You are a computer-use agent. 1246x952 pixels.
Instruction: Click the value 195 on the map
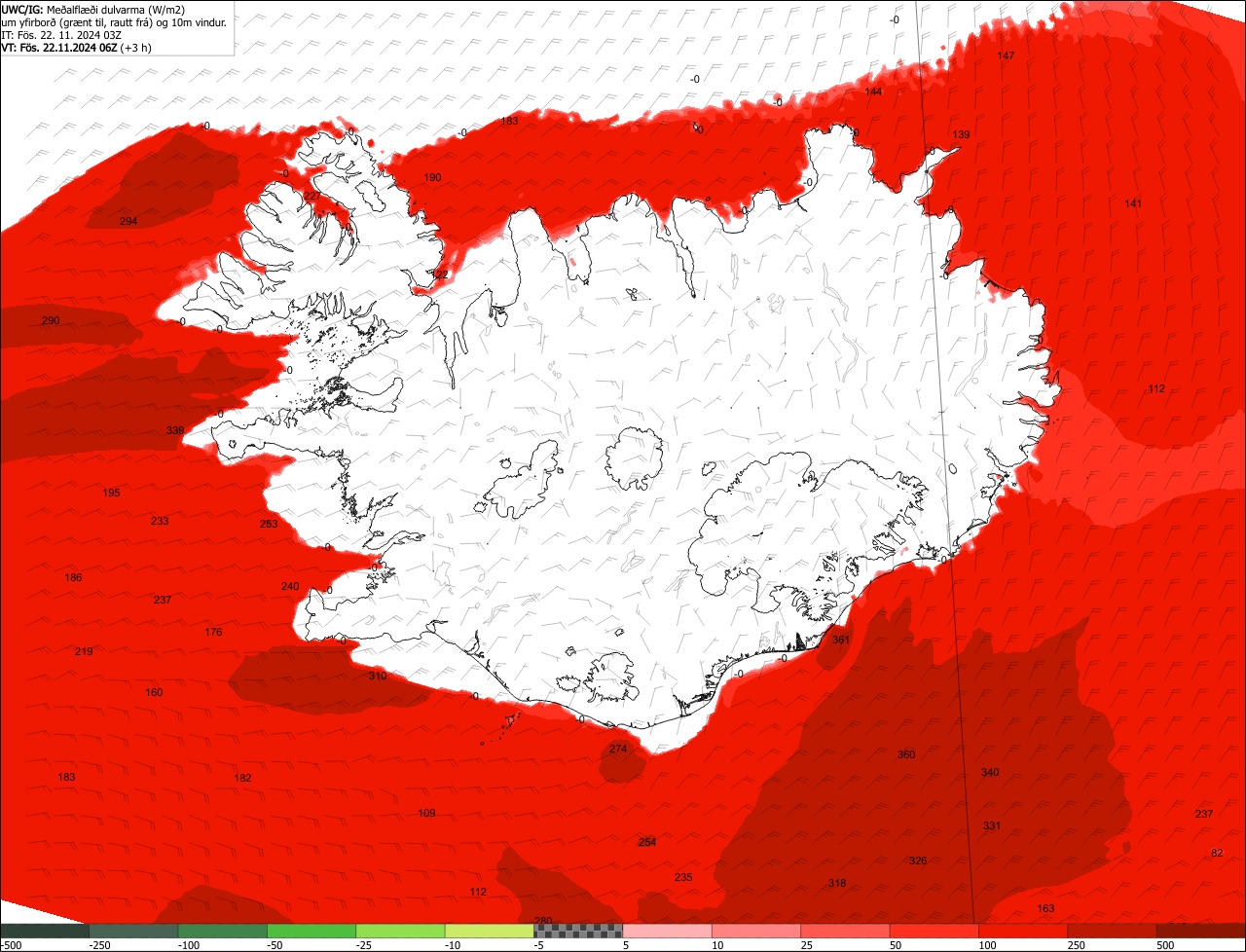[x=112, y=493]
